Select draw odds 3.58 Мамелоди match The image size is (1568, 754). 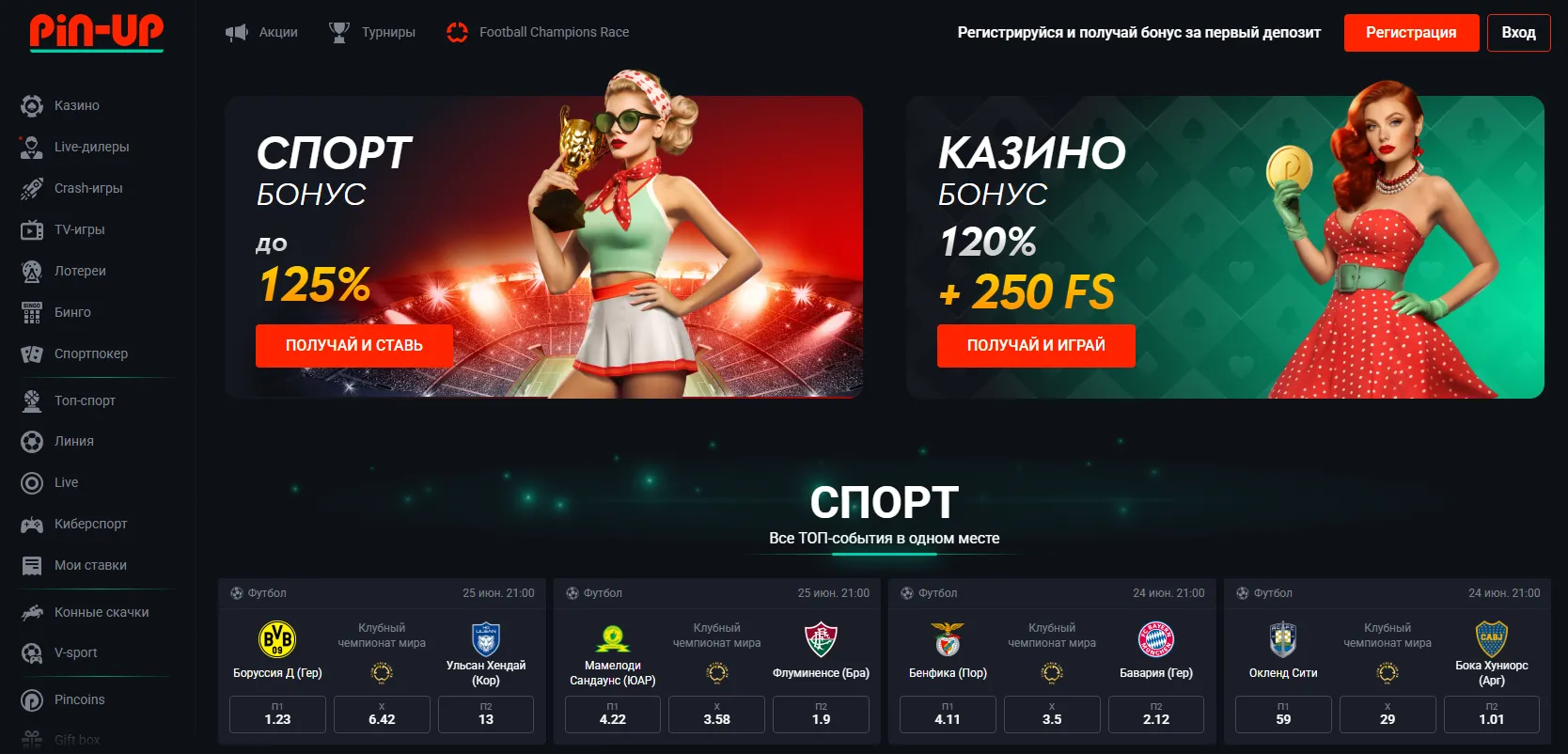pos(716,715)
